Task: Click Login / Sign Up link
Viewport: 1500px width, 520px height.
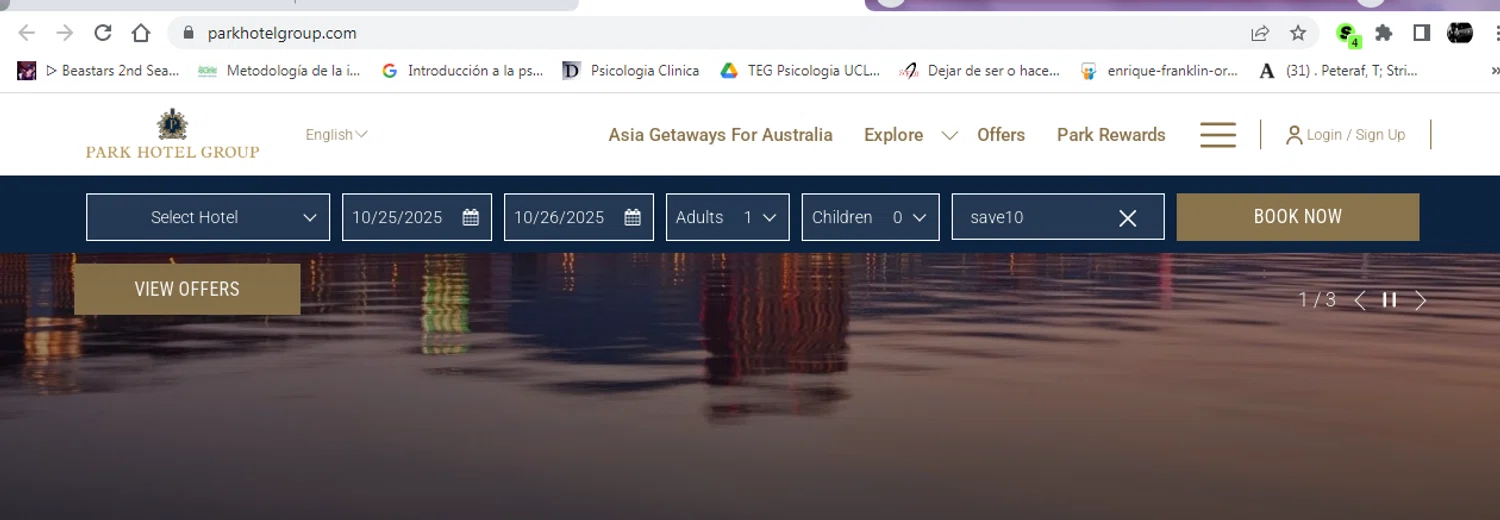Action: [x=1355, y=135]
